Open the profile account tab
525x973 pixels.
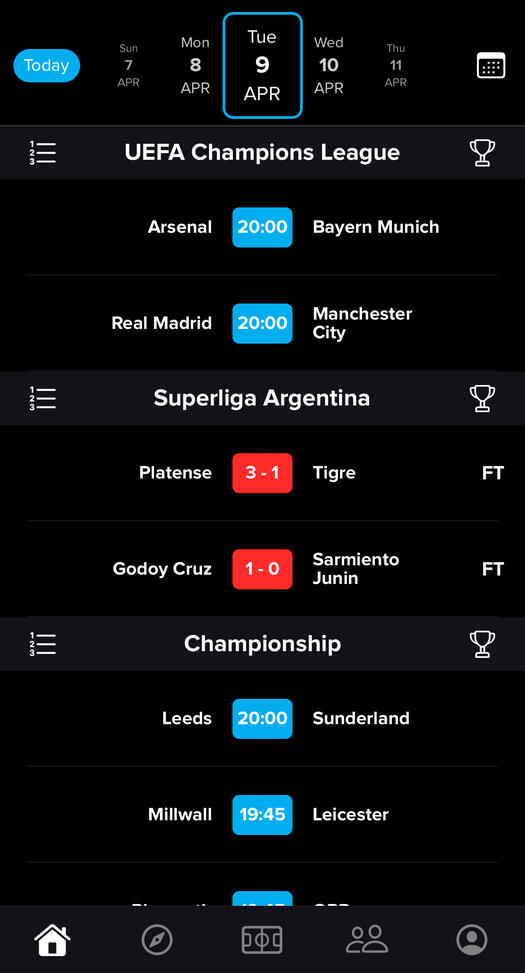click(472, 940)
